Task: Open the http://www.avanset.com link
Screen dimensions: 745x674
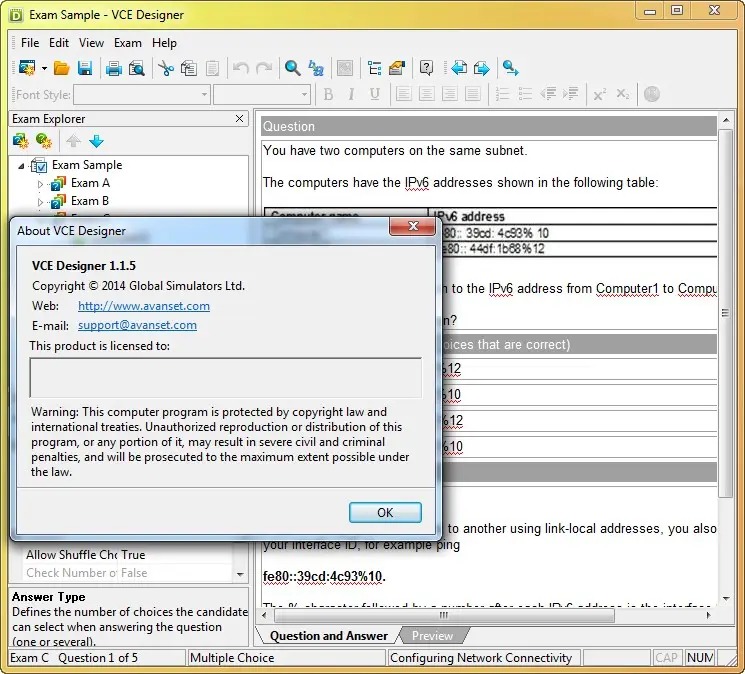Action: point(144,306)
